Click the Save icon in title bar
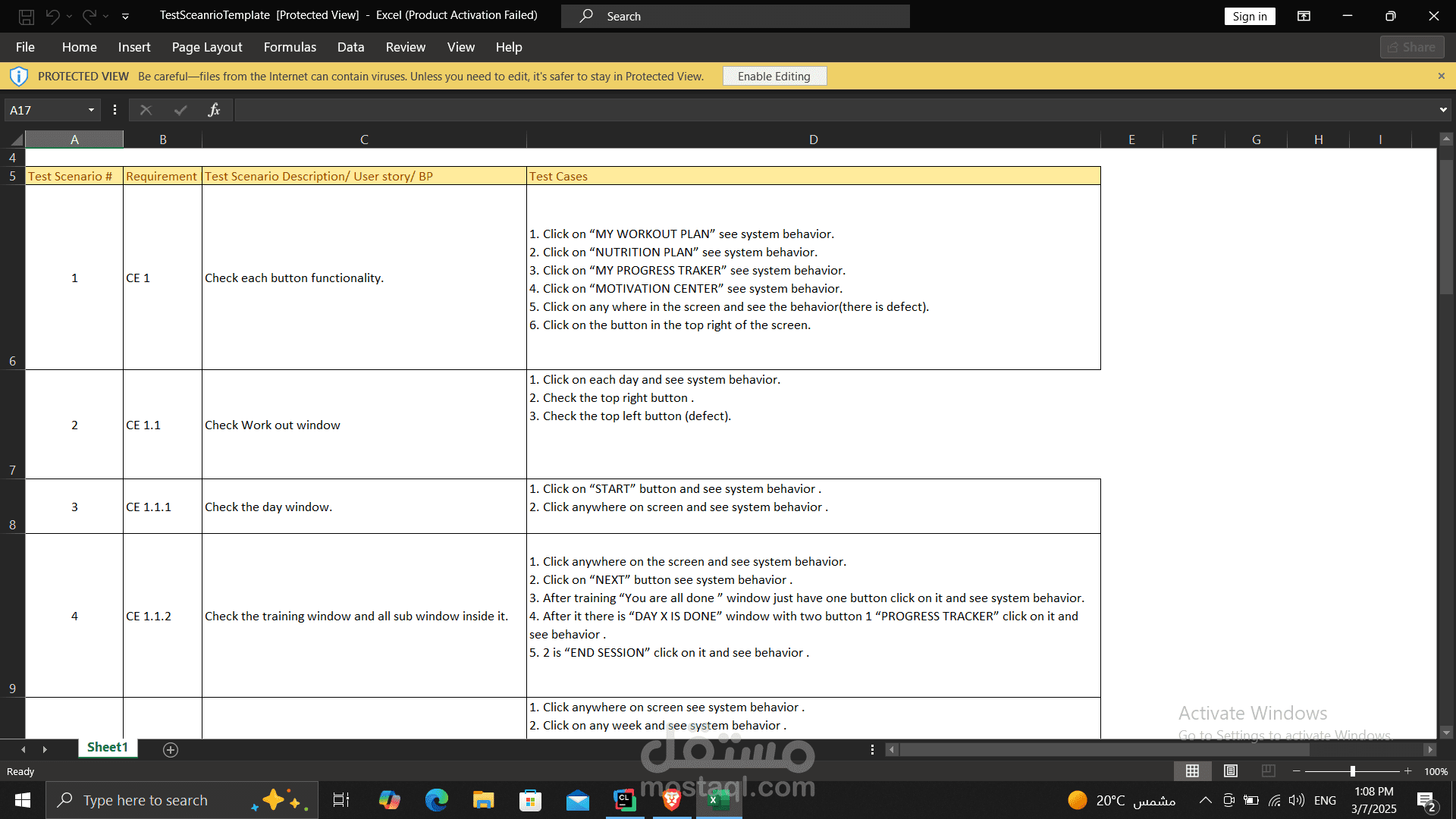 (x=27, y=16)
